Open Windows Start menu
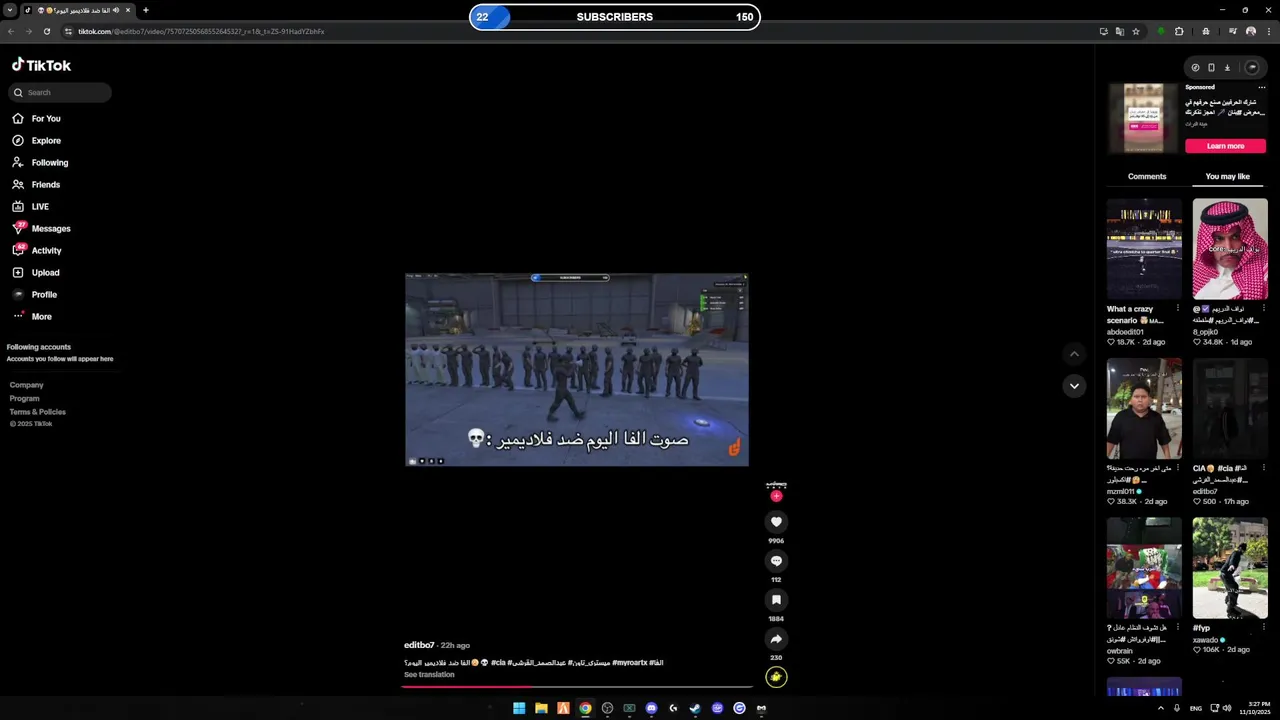This screenshot has height=720, width=1280. coord(519,708)
